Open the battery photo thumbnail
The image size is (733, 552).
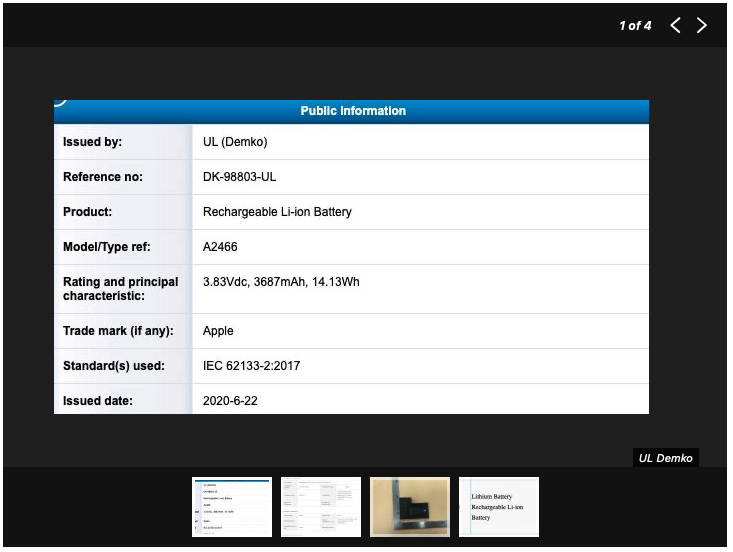tap(410, 507)
